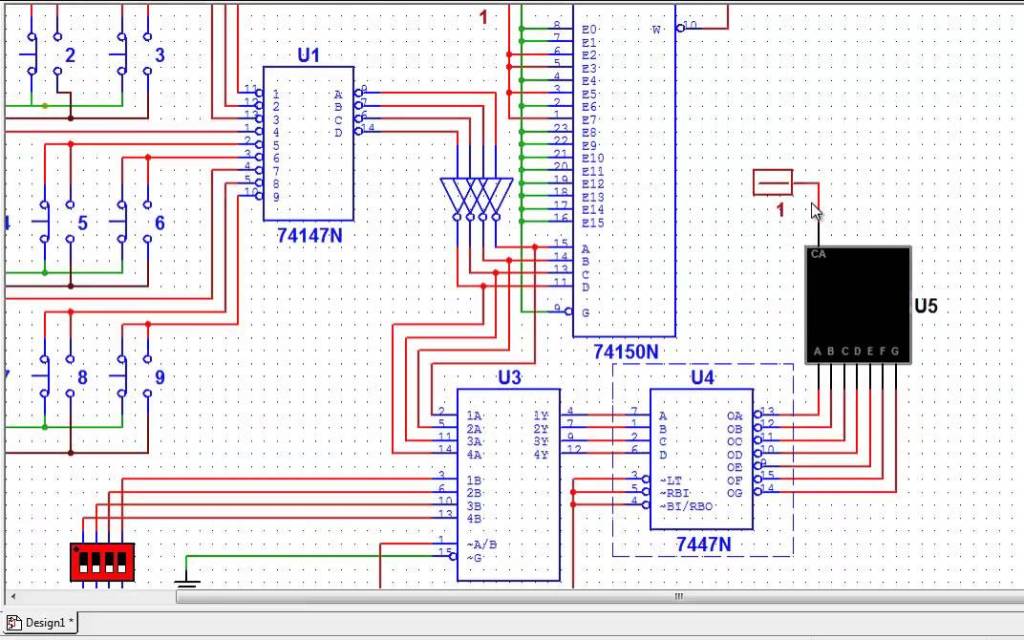Screen dimensions: 1024x640
Task: Select the 74150N multiplexer component
Action: coord(624,170)
